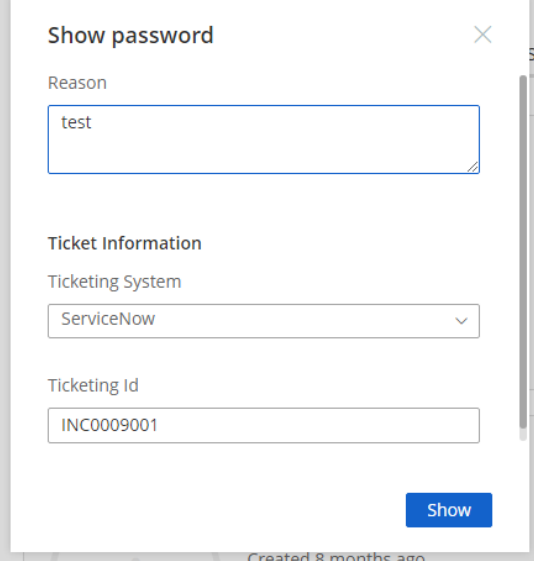Click the Reason field label

[77, 83]
